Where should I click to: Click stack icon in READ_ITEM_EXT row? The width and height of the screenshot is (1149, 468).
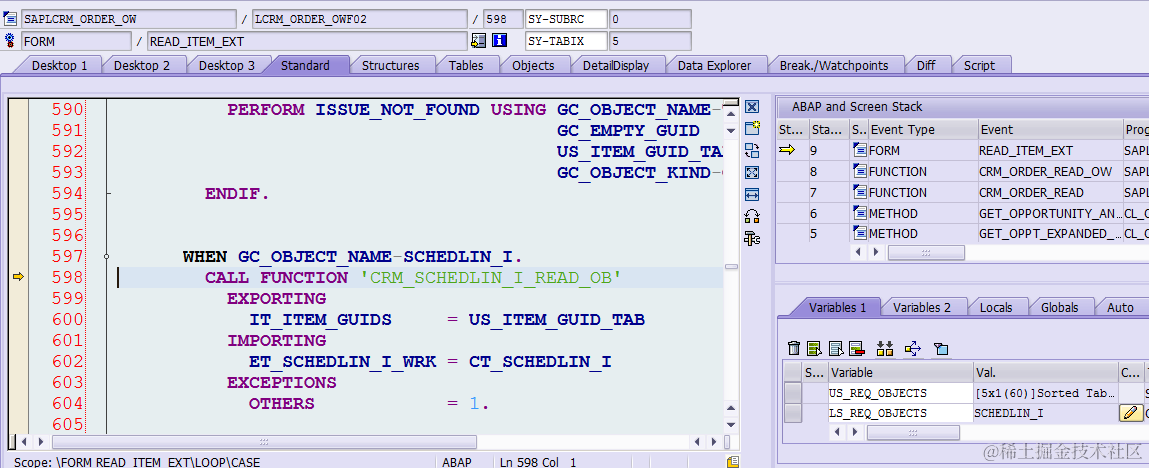click(859, 150)
